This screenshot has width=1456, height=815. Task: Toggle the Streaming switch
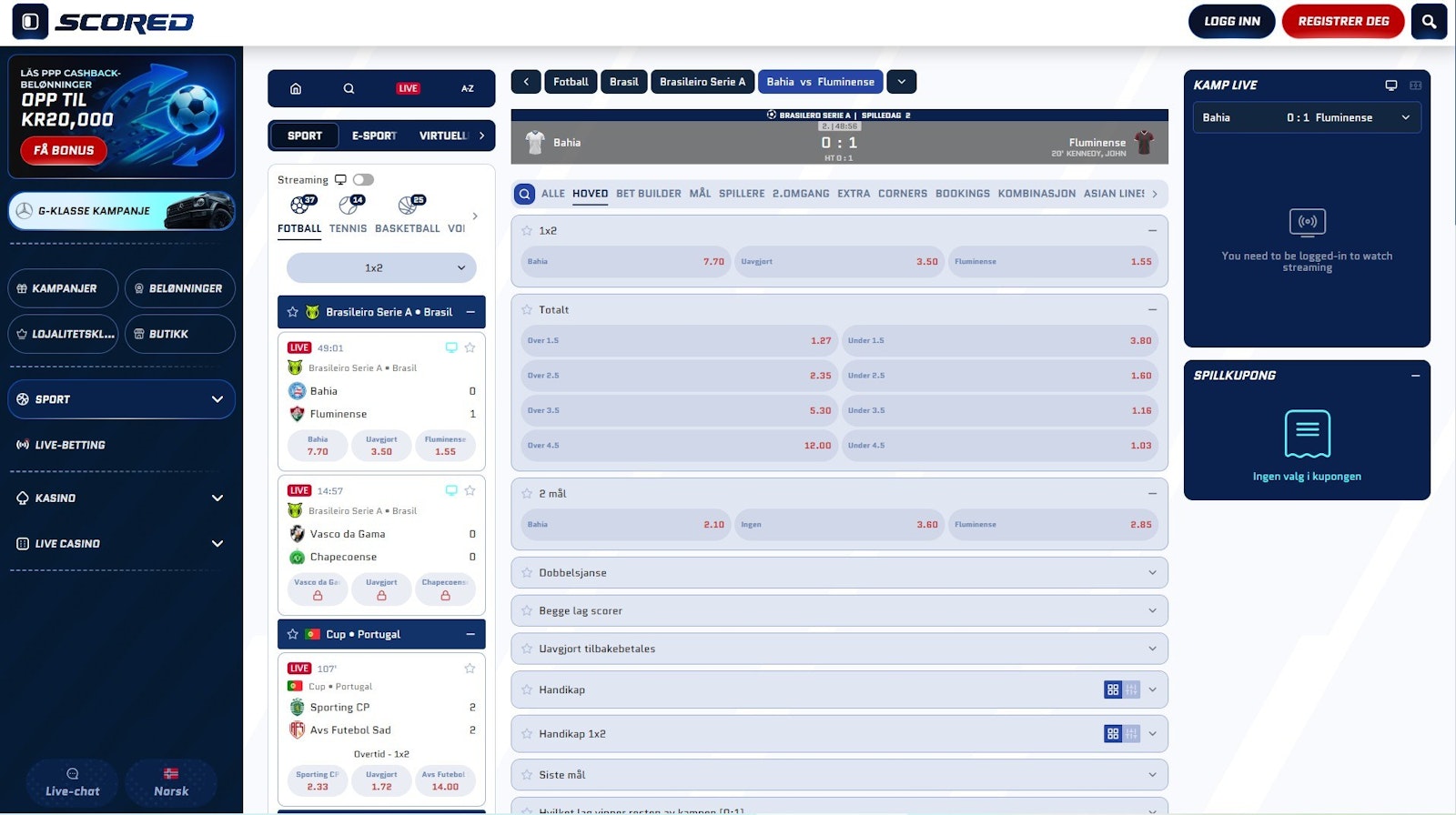pyautogui.click(x=363, y=180)
